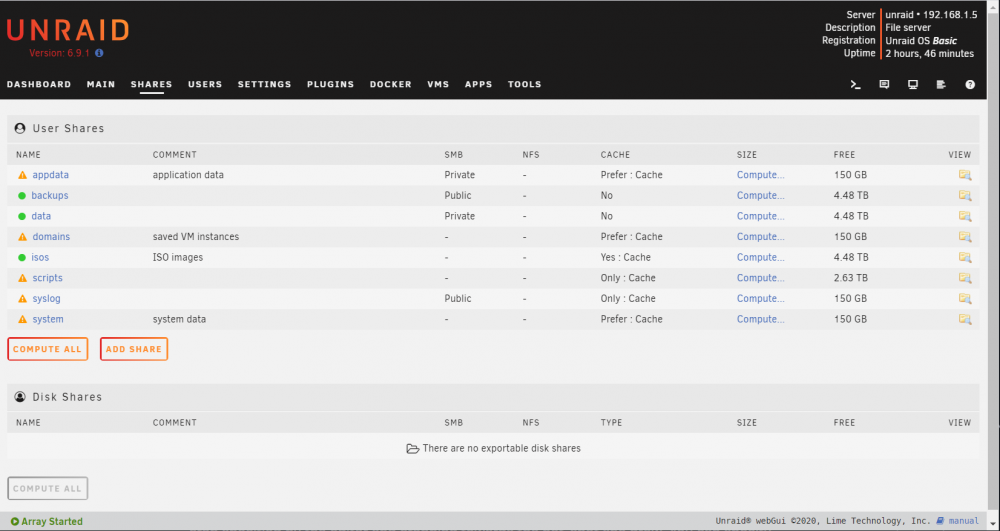
Task: Open the feedback icon in header
Action: pos(884,84)
